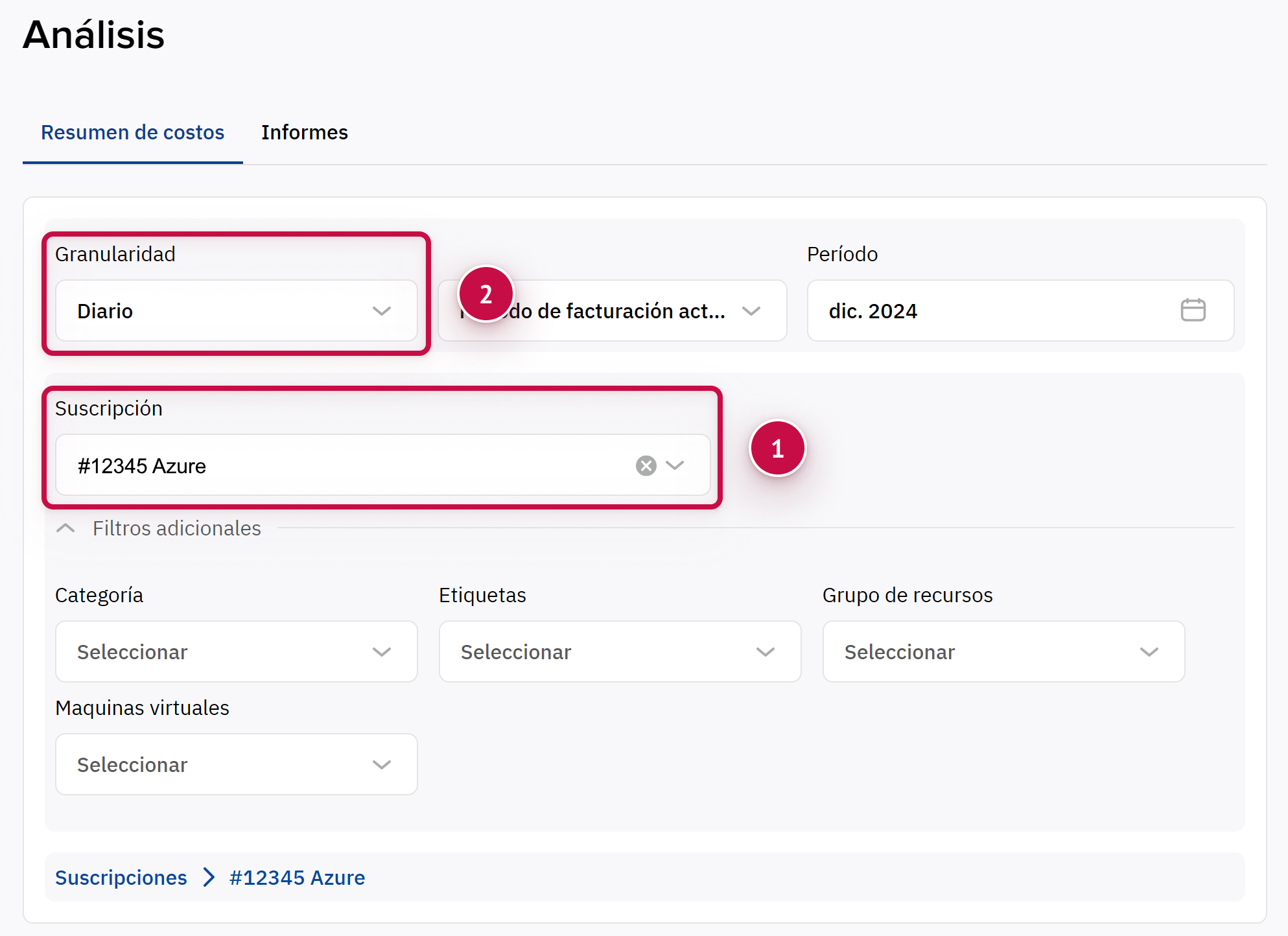Click the #12345 Azure breadcrumb link
1288x936 pixels.
tap(297, 877)
